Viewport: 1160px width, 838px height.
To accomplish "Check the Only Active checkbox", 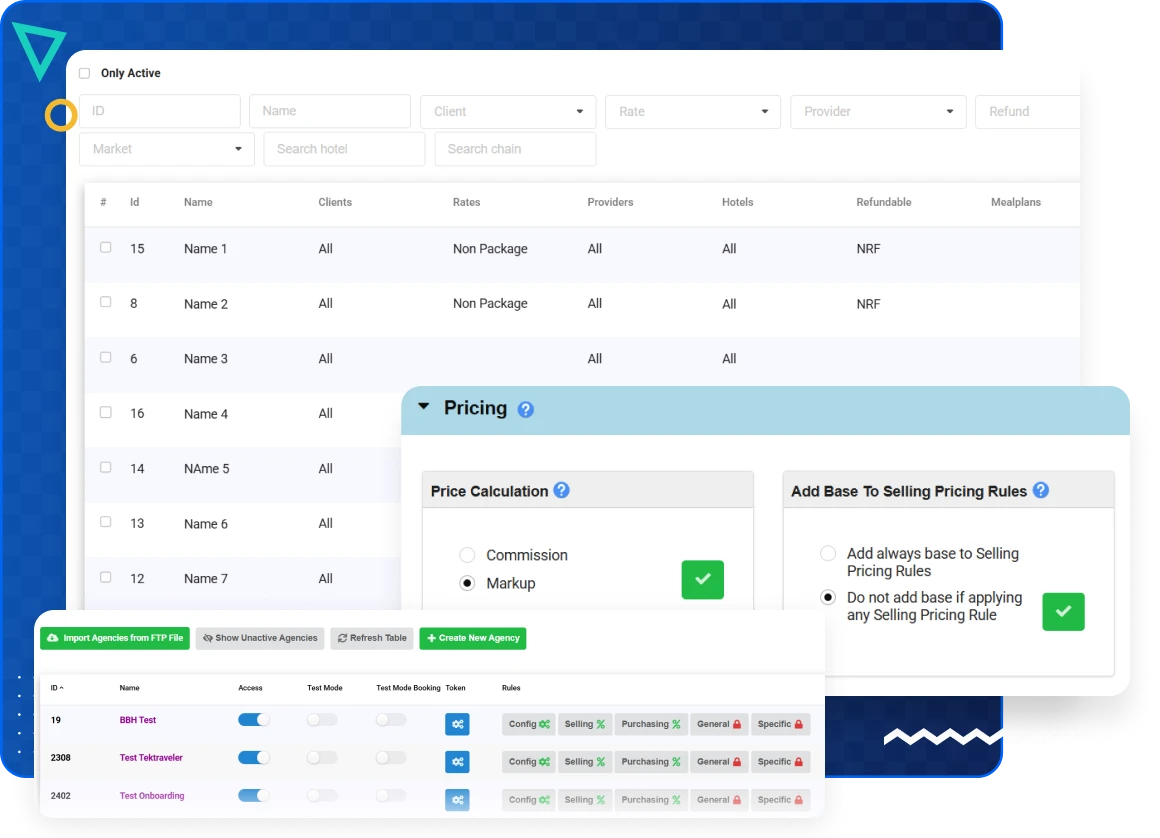I will [x=84, y=73].
